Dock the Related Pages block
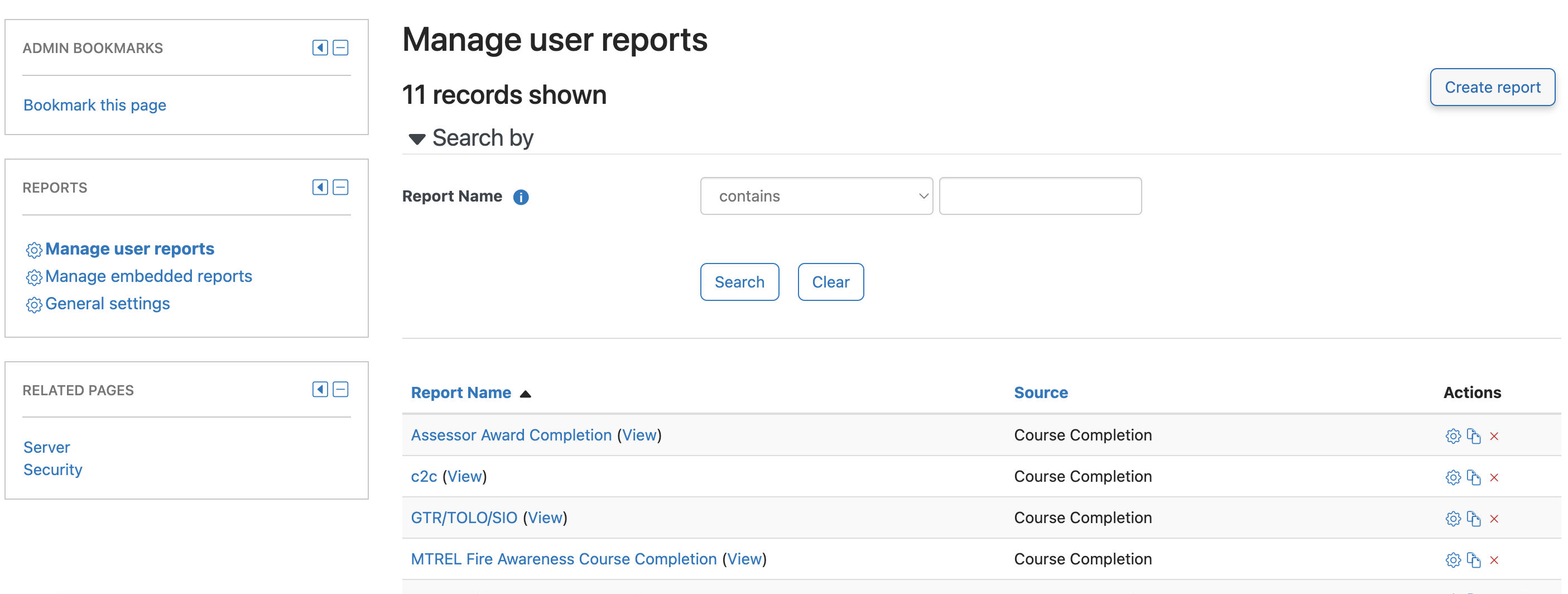This screenshot has height=594, width=1568. (x=320, y=389)
